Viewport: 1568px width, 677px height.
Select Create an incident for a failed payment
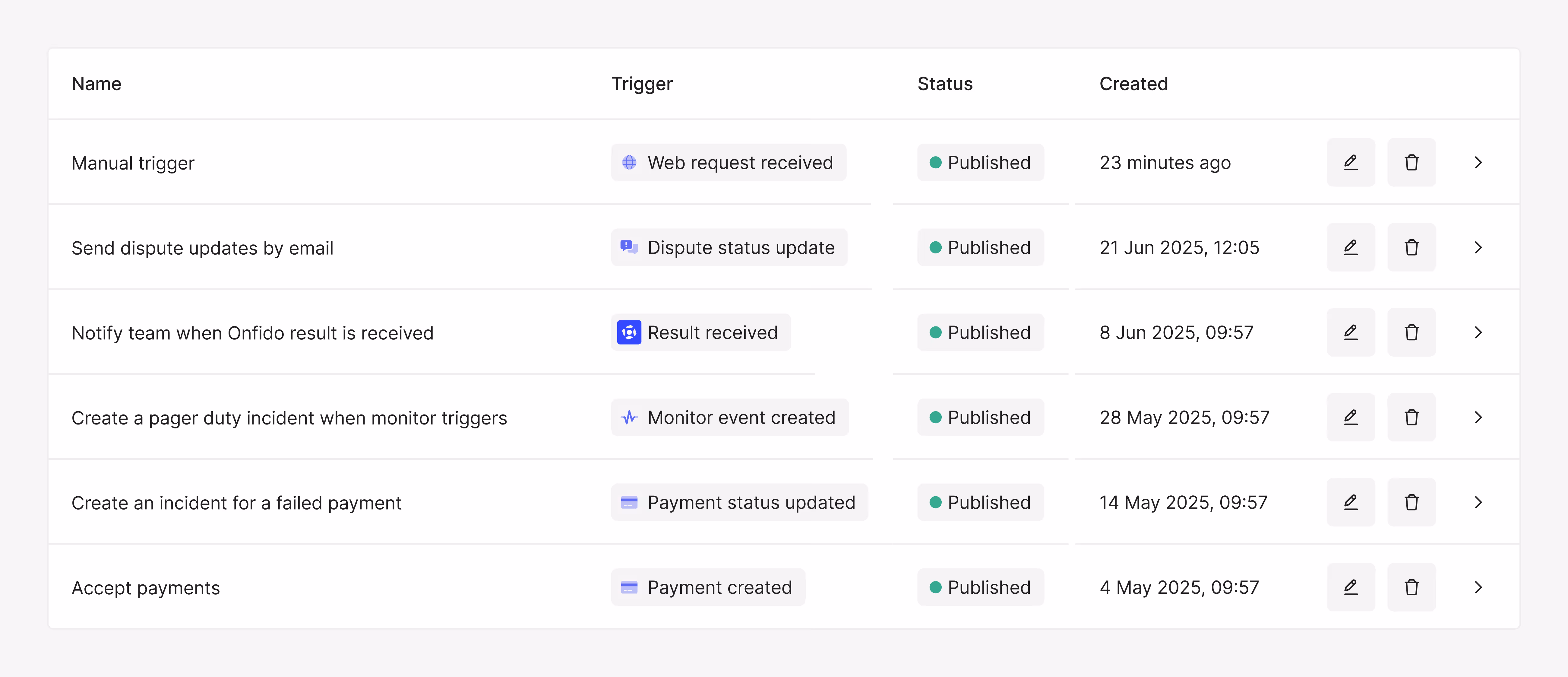pyautogui.click(x=236, y=503)
